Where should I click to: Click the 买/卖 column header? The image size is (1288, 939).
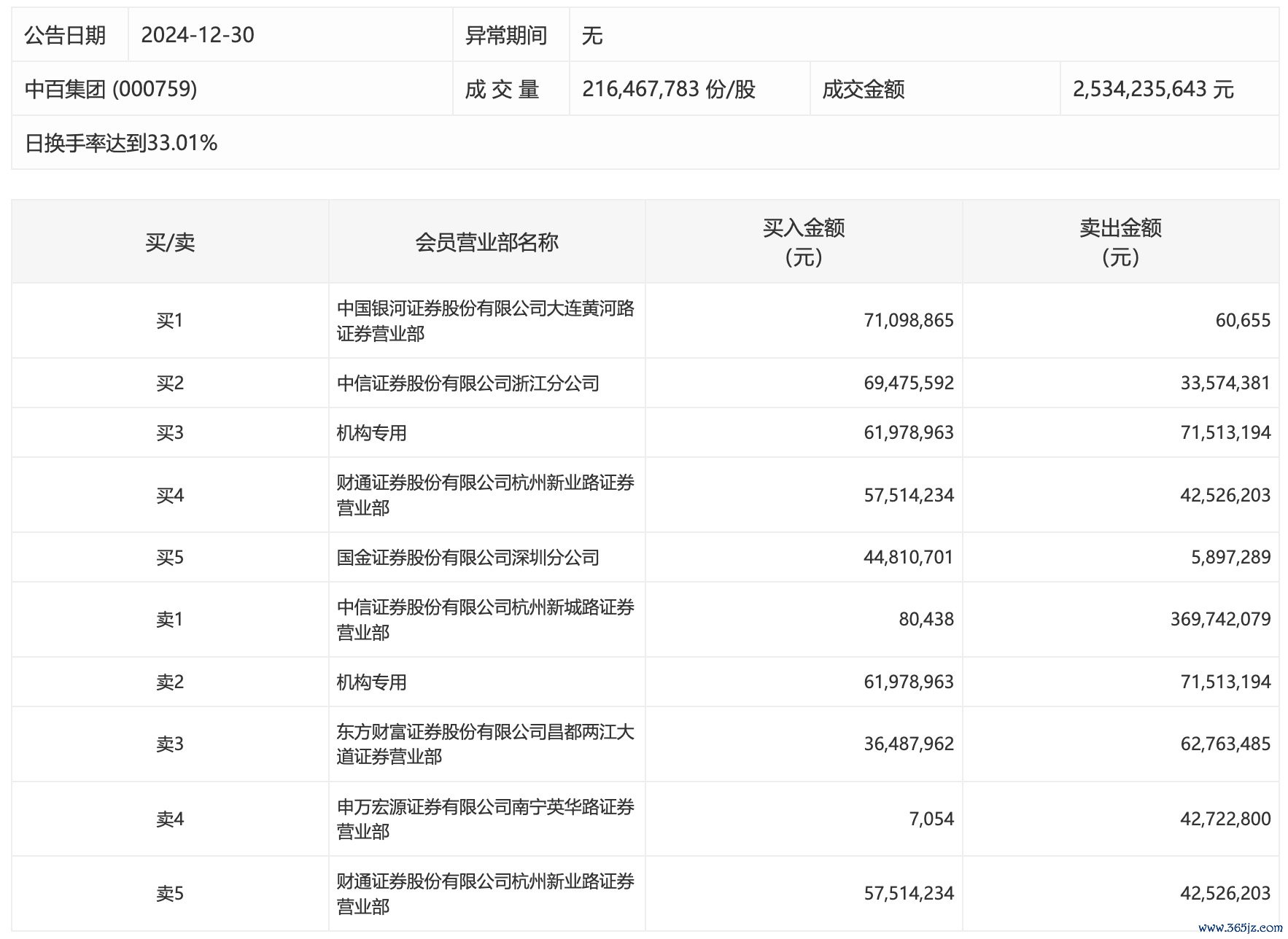pyautogui.click(x=170, y=242)
